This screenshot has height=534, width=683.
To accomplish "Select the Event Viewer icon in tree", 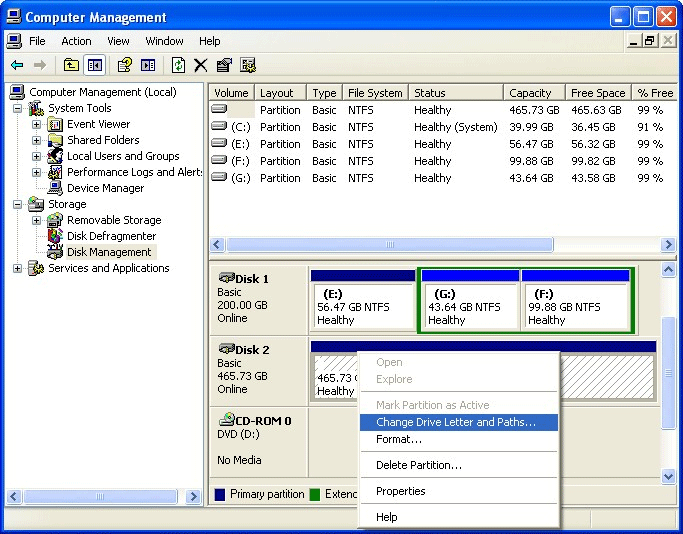I will 55,125.
